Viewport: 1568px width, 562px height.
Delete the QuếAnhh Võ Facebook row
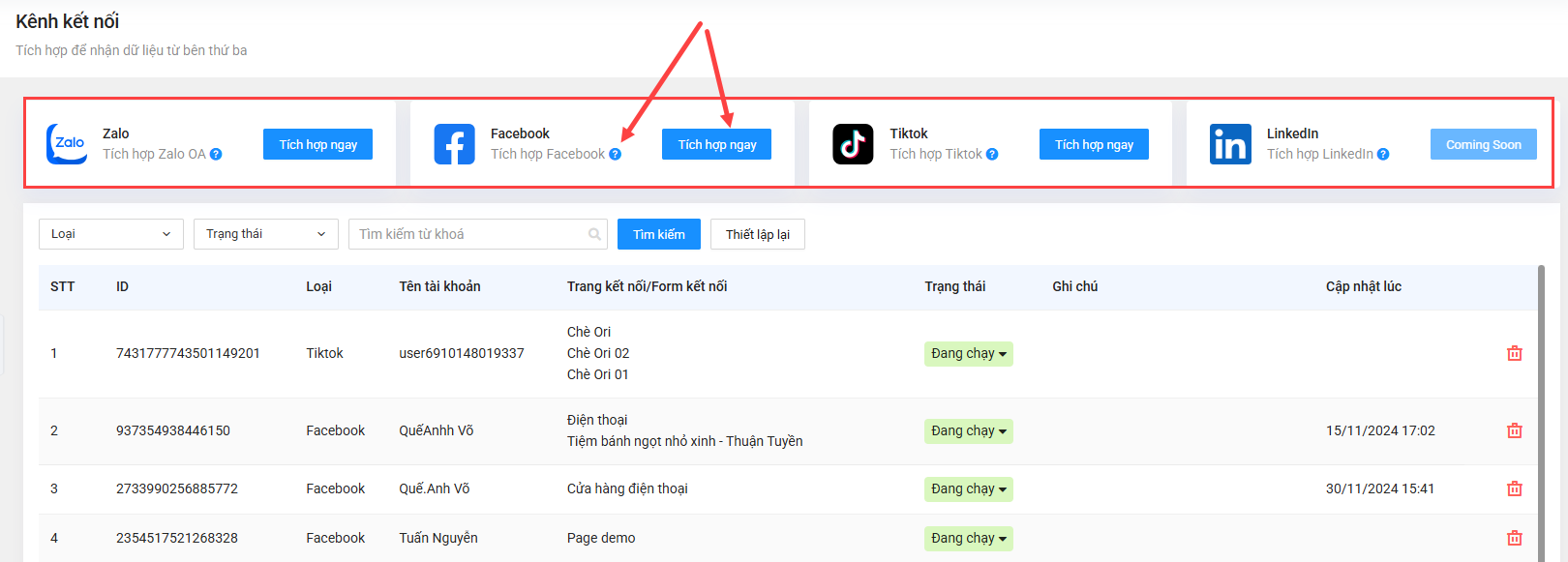tap(1515, 430)
